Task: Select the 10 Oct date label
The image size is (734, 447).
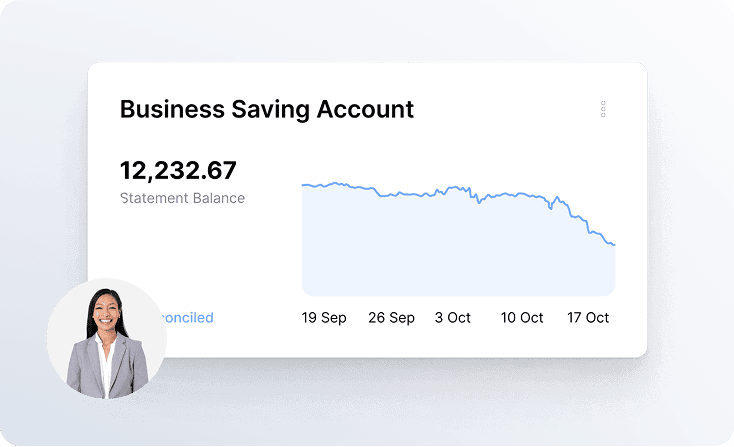Action: click(x=522, y=317)
